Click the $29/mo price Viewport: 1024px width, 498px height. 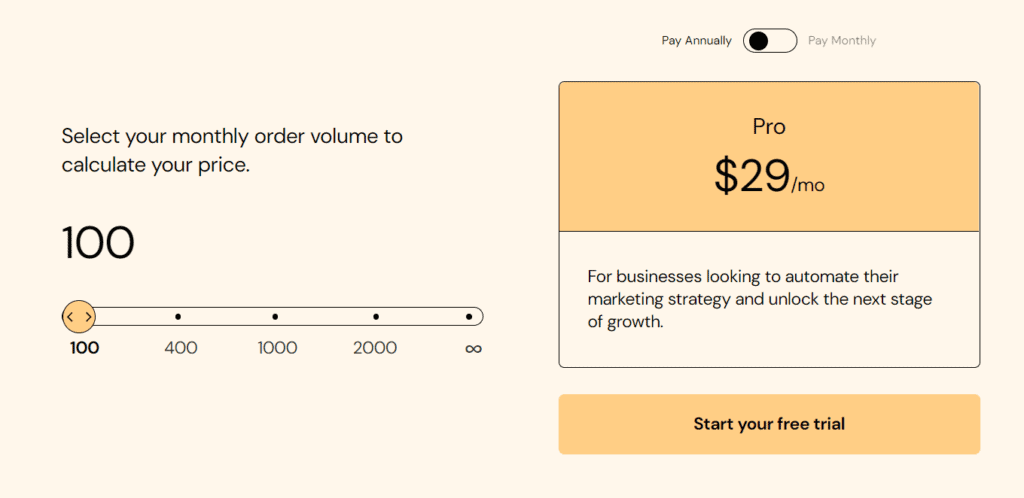tap(769, 177)
